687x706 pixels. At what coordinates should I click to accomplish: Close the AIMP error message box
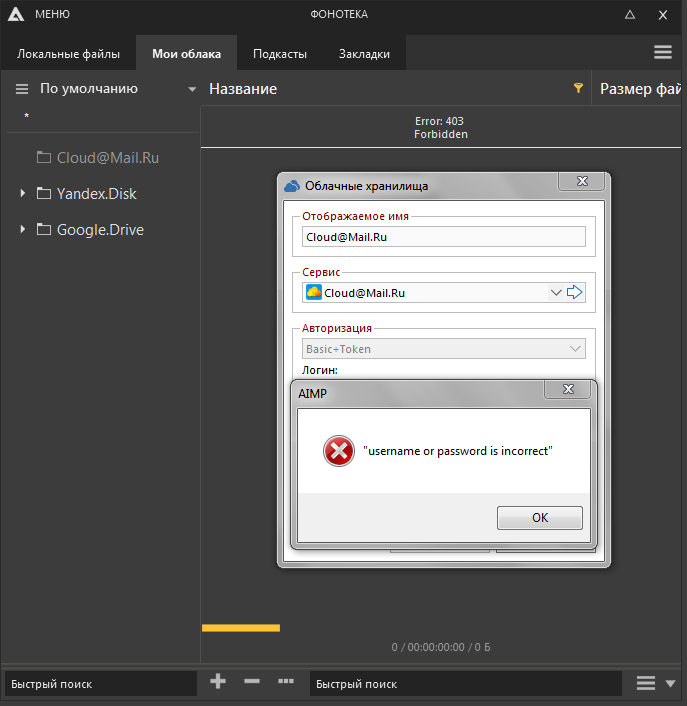click(x=568, y=389)
